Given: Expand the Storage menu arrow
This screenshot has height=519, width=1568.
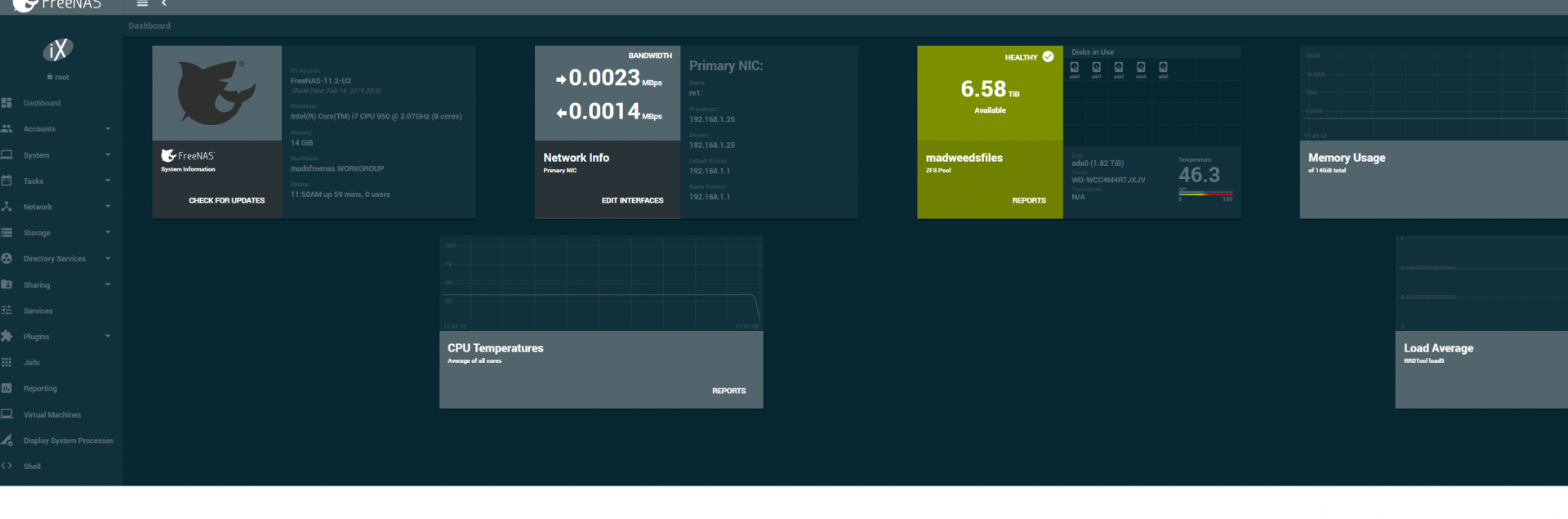Looking at the screenshot, I should (x=108, y=233).
